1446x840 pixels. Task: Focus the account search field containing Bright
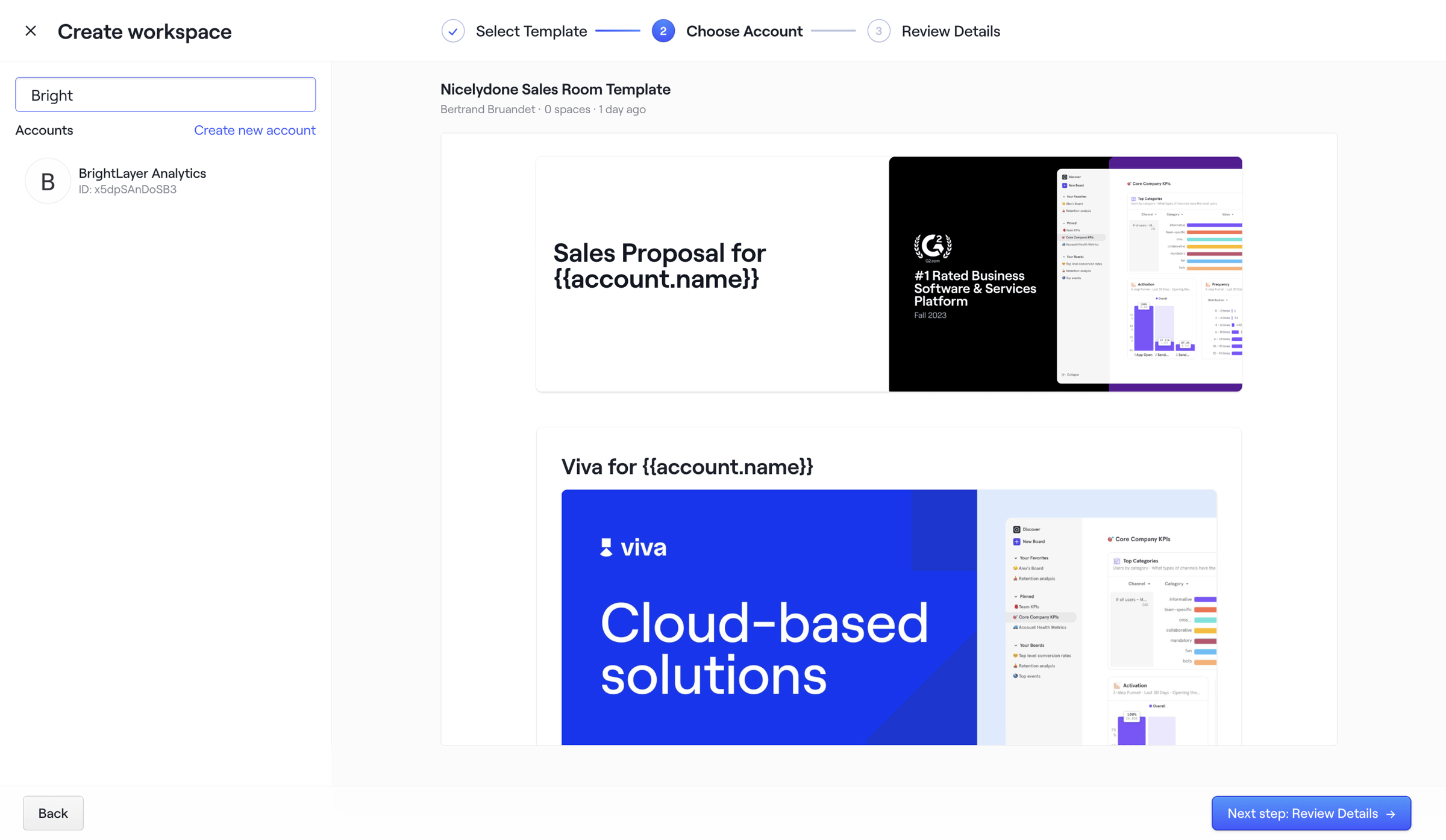pos(166,95)
